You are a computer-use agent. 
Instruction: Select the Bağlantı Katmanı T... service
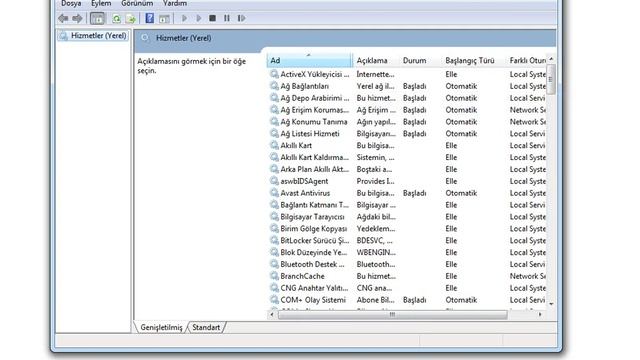315,204
